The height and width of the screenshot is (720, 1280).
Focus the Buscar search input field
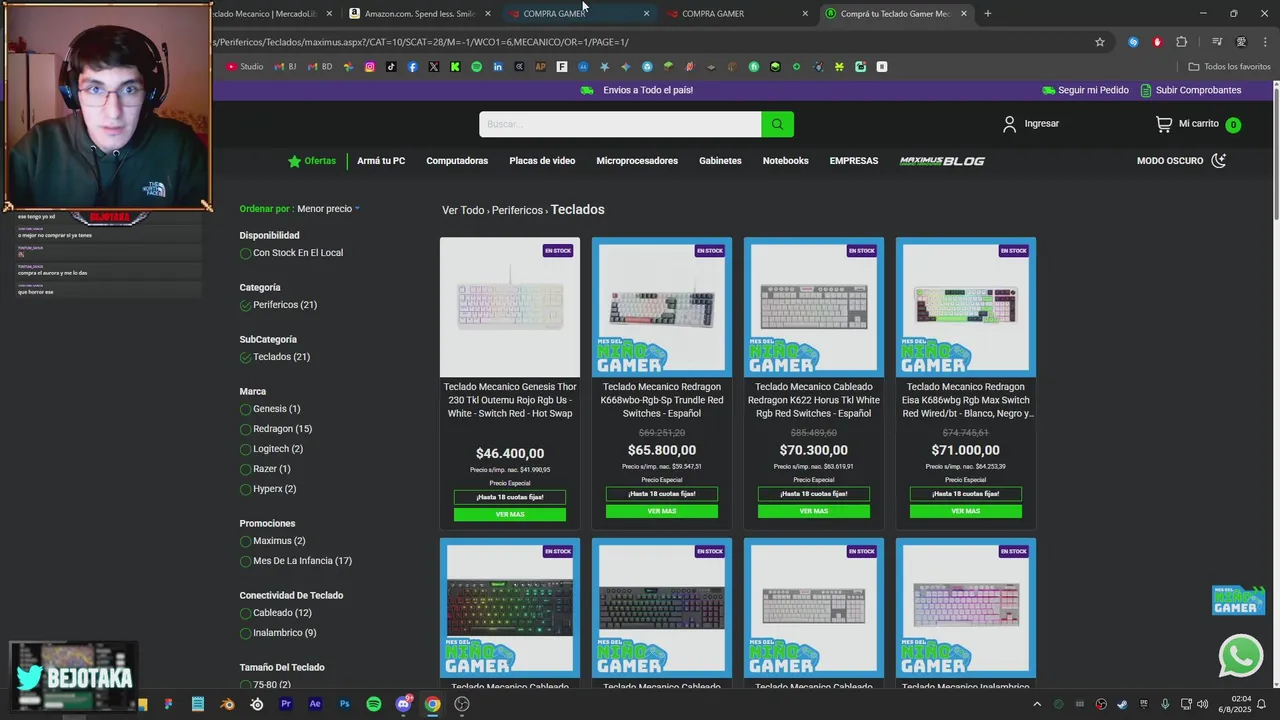coord(620,124)
